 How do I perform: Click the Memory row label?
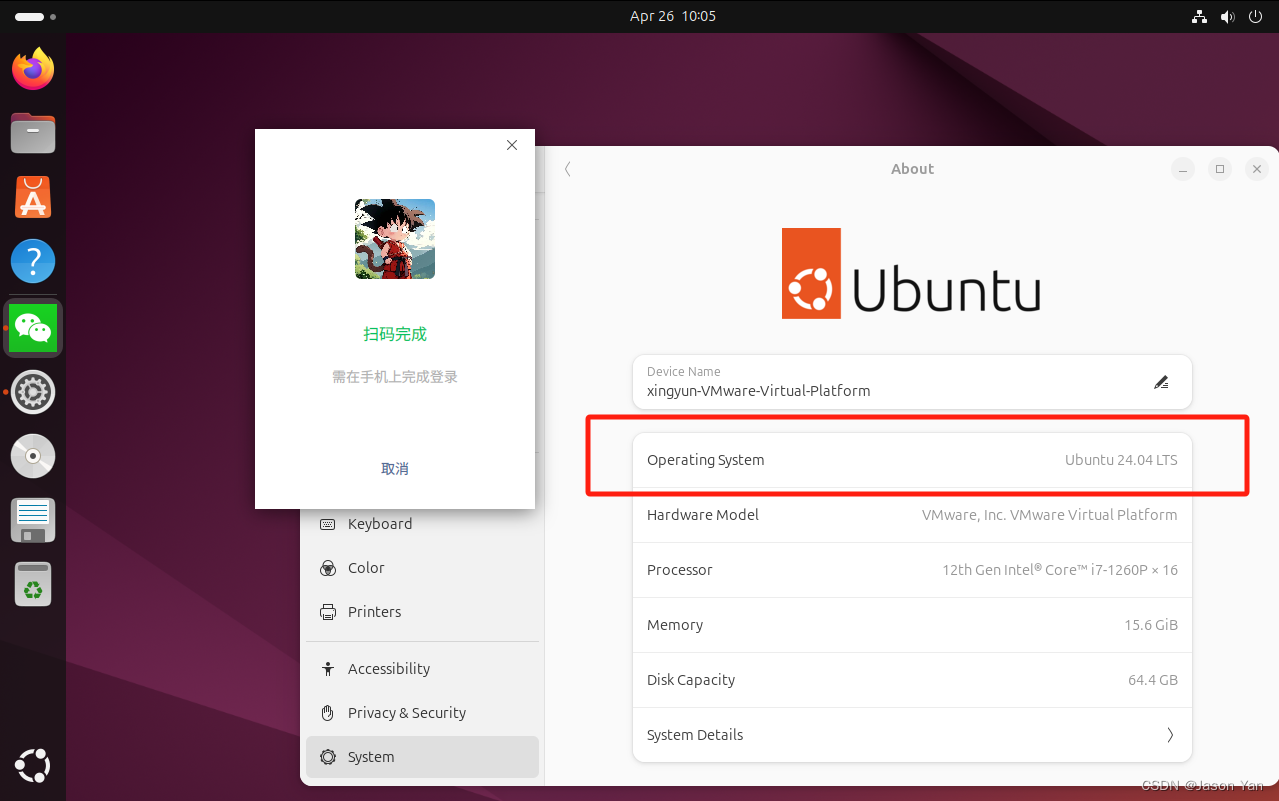point(675,625)
